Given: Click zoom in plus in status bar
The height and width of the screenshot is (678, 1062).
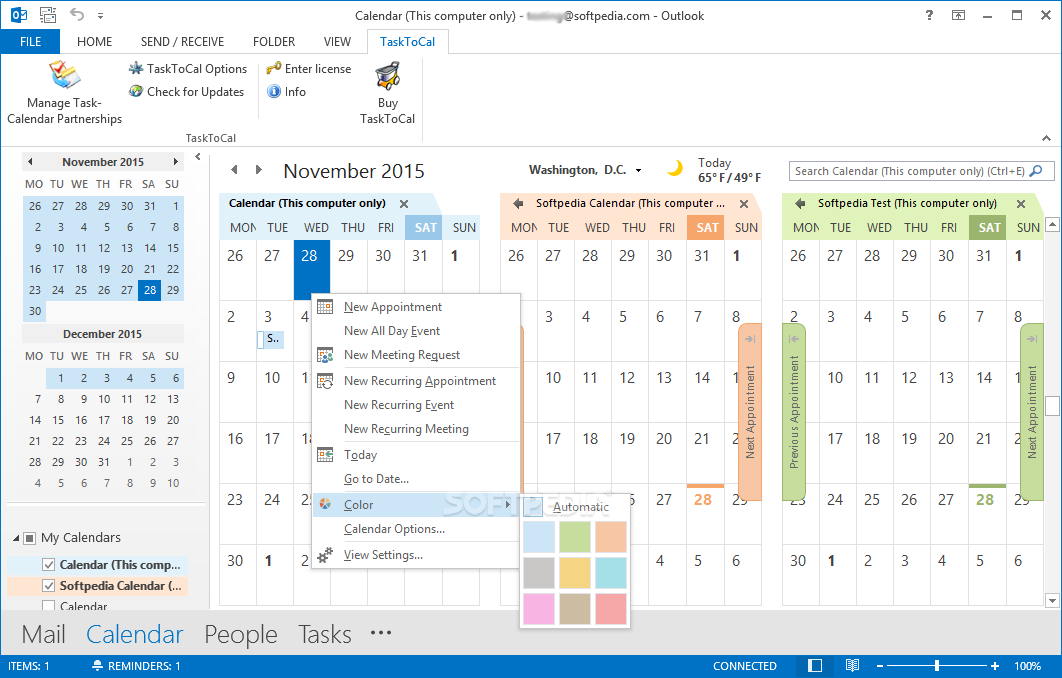Looking at the screenshot, I should [x=995, y=666].
